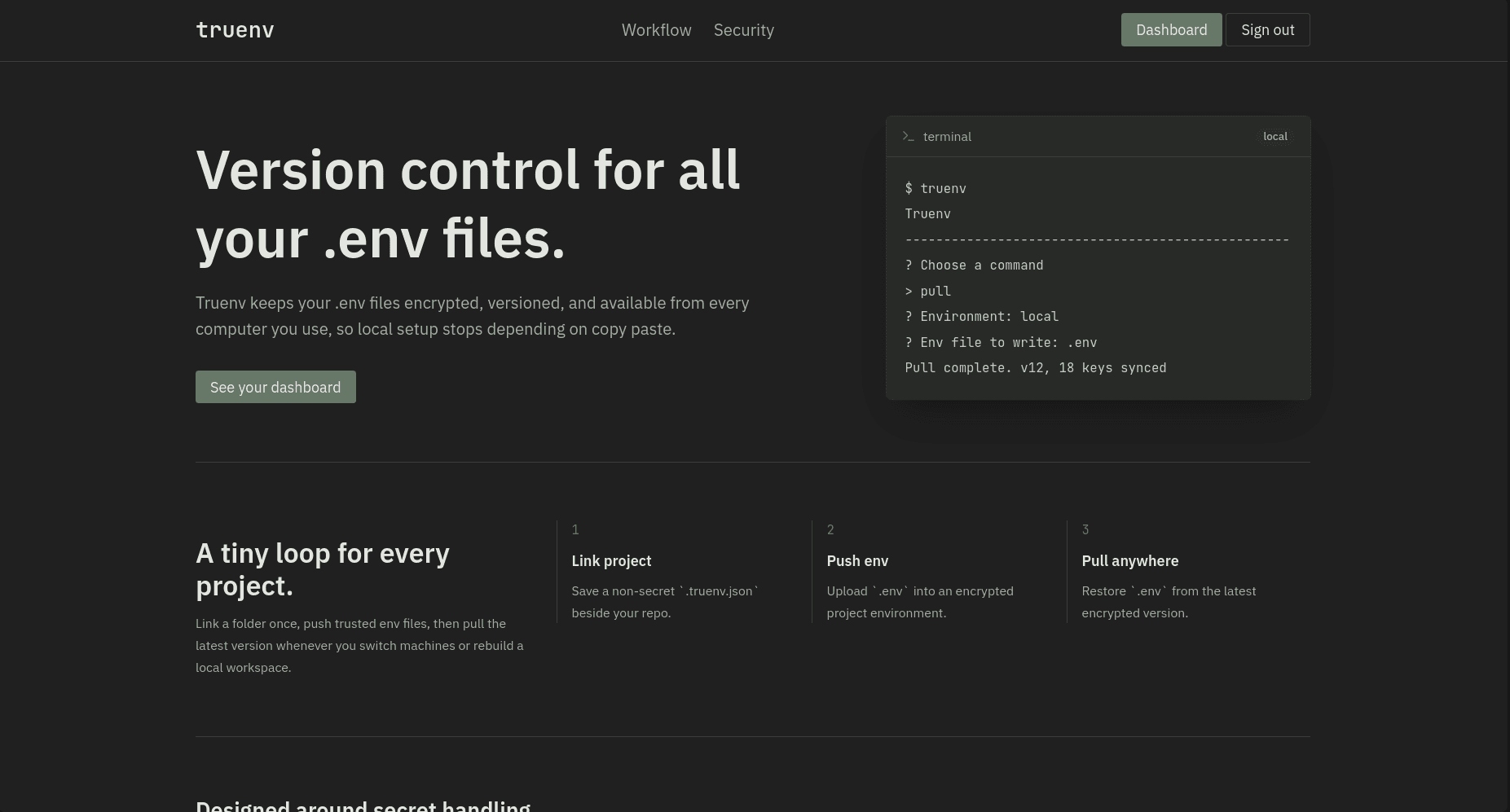
Task: Open the Security nav link
Action: 744,30
